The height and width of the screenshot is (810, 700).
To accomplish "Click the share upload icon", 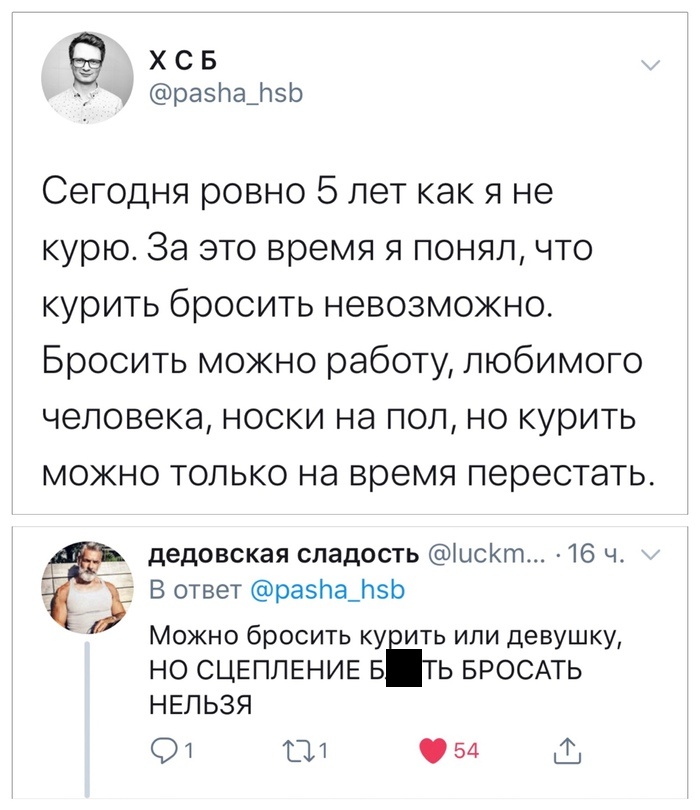I will coord(567,749).
